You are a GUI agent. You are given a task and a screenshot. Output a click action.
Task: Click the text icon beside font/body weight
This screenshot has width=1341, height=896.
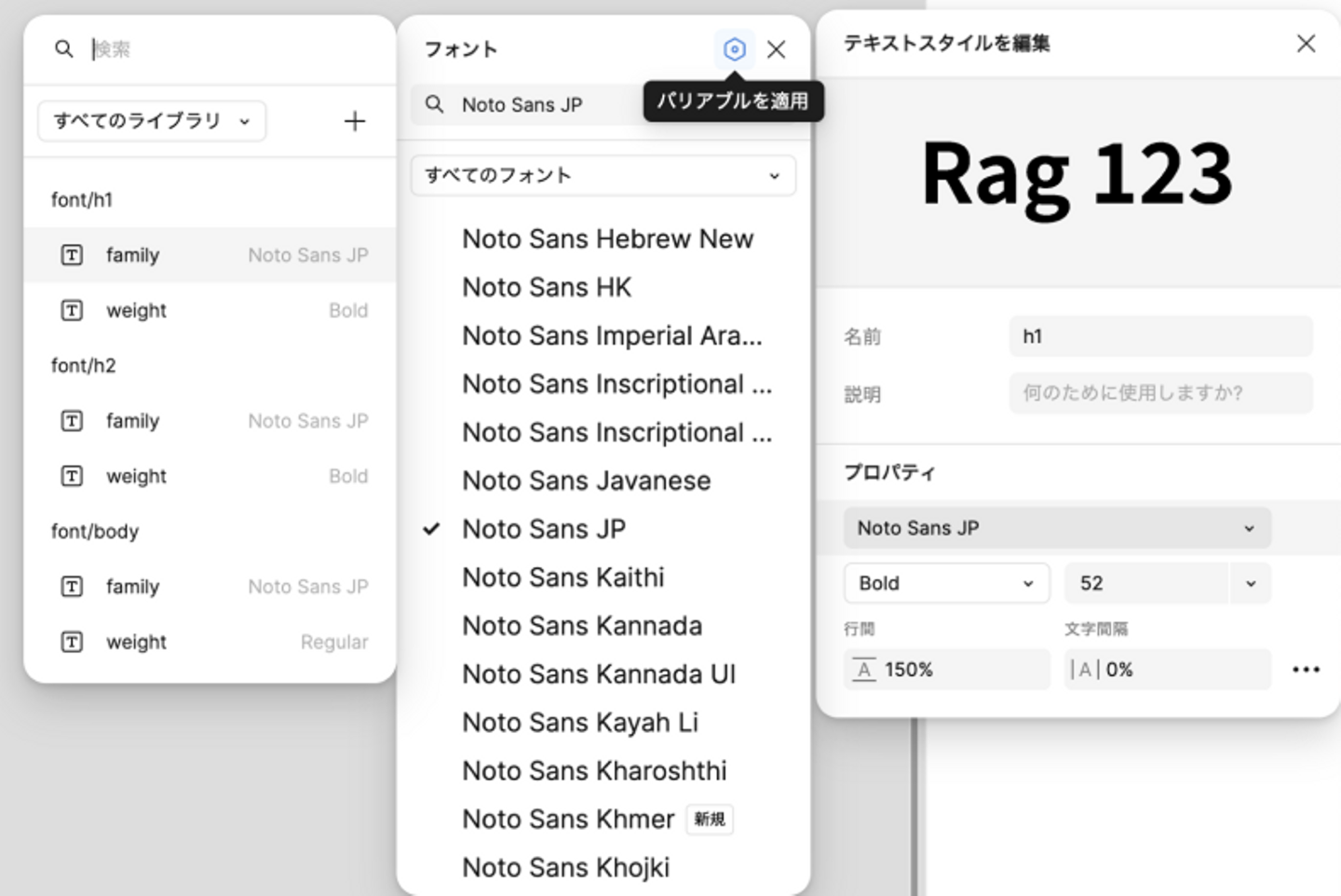coord(72,643)
